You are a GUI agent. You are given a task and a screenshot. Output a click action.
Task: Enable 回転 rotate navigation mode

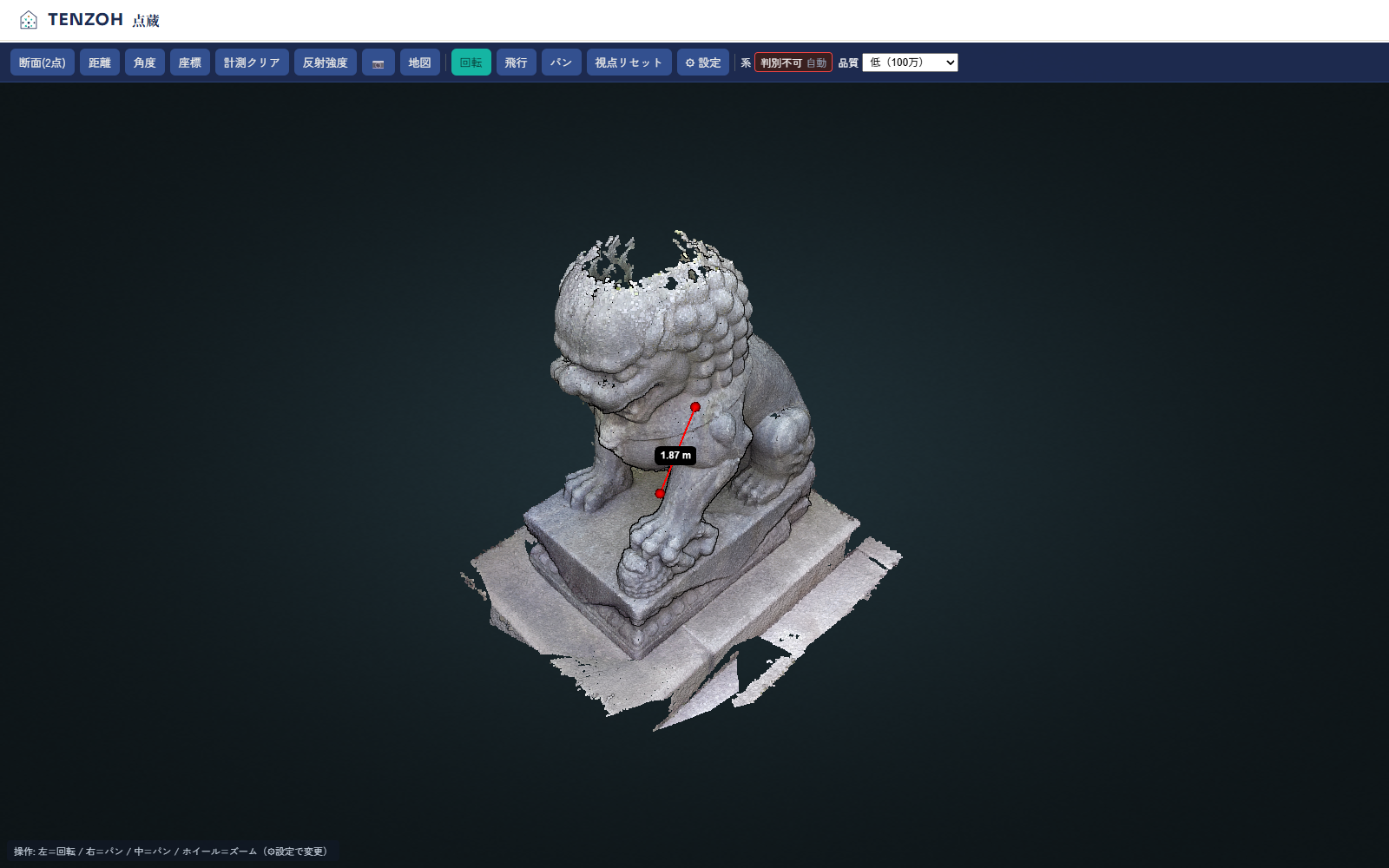[471, 62]
